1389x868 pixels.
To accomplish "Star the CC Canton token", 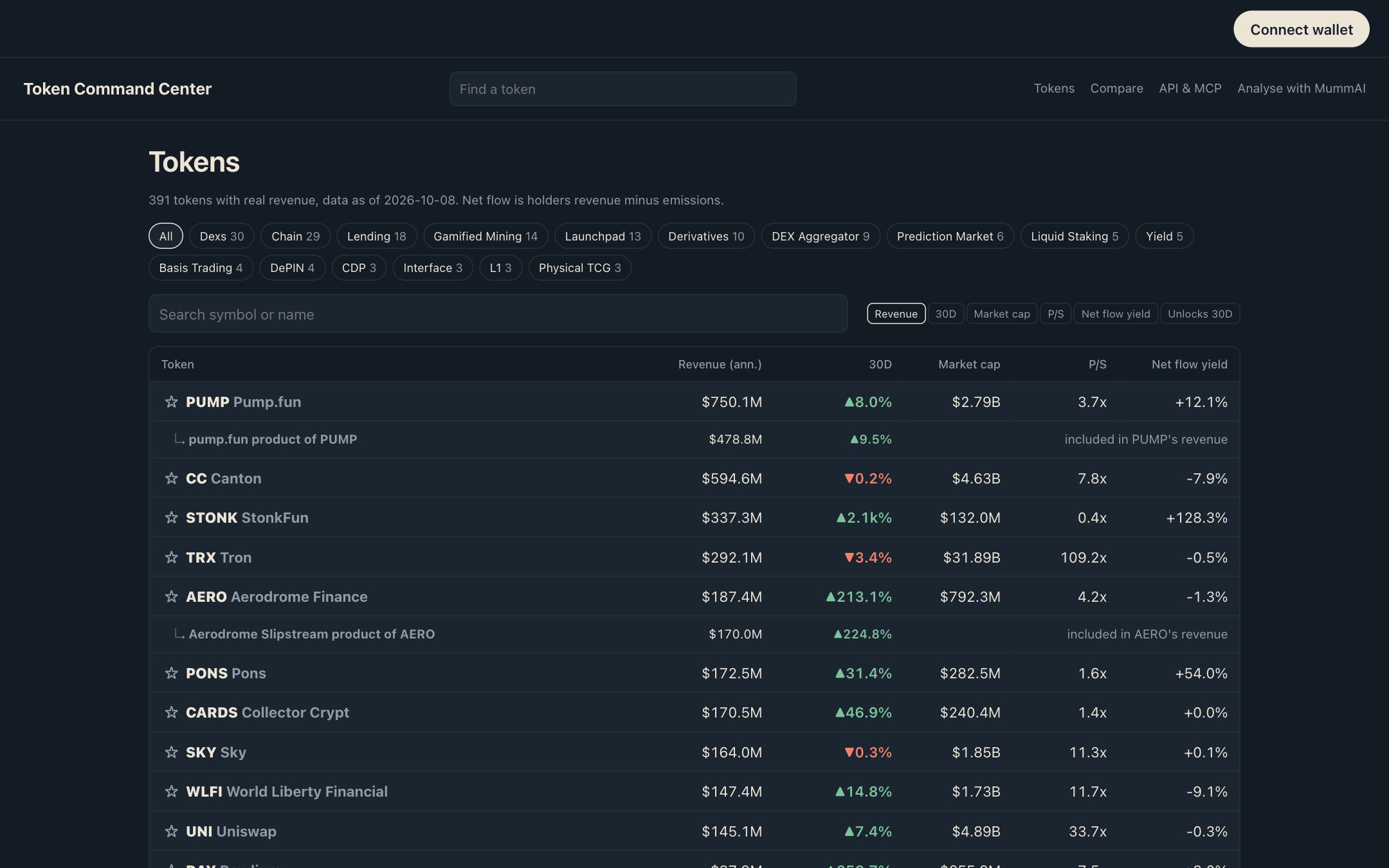I will [x=171, y=478].
